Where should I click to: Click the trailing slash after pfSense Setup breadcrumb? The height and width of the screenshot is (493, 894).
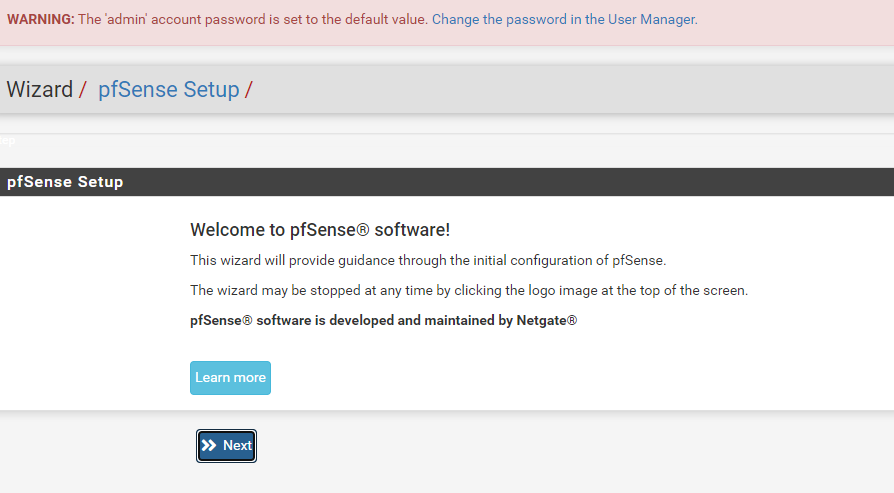(x=249, y=90)
